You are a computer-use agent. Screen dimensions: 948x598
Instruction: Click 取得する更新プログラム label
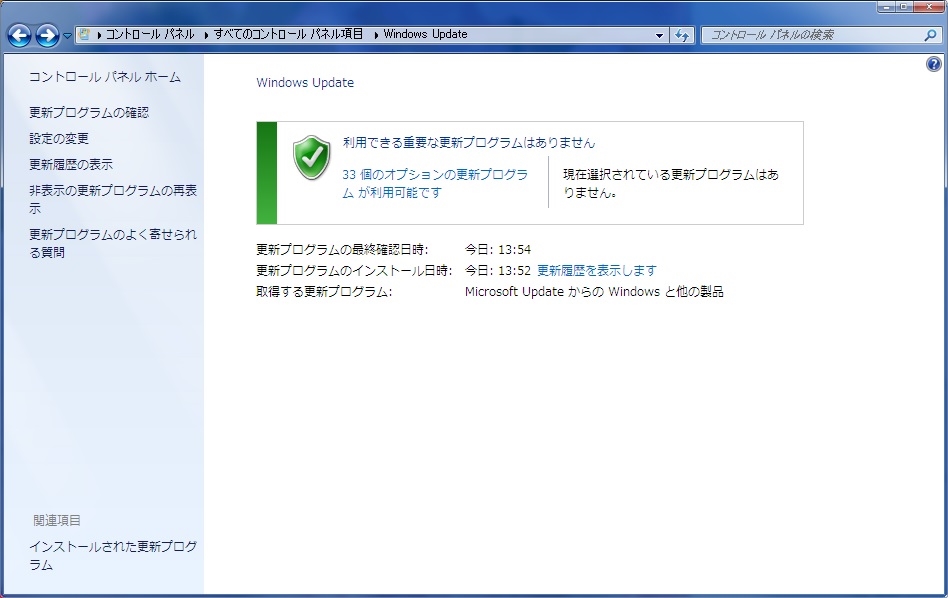click(324, 291)
